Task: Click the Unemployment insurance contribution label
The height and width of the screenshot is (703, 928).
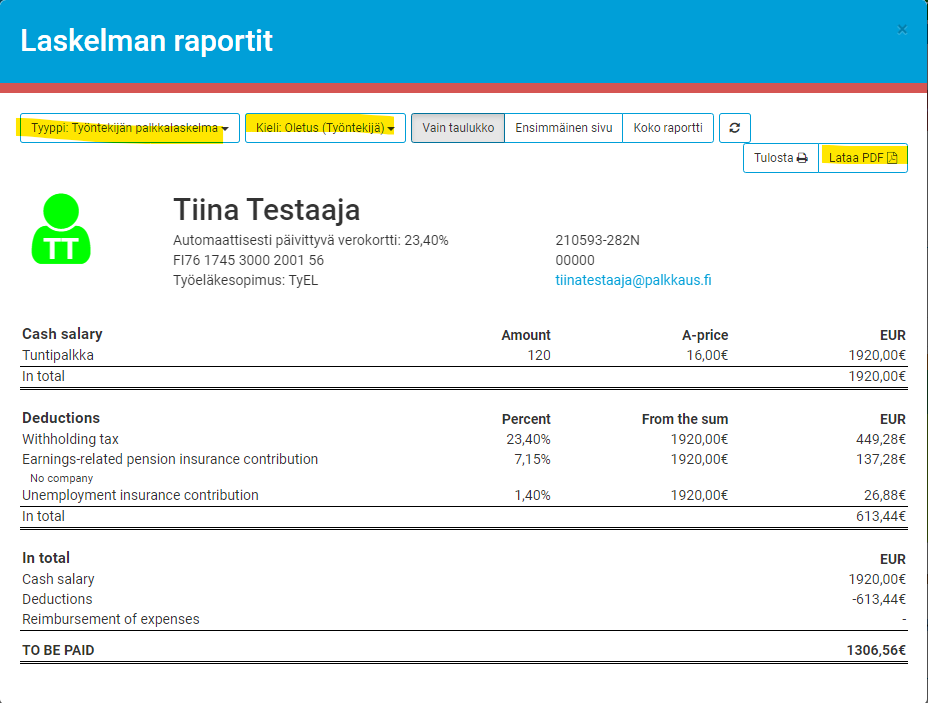Action: 140,495
